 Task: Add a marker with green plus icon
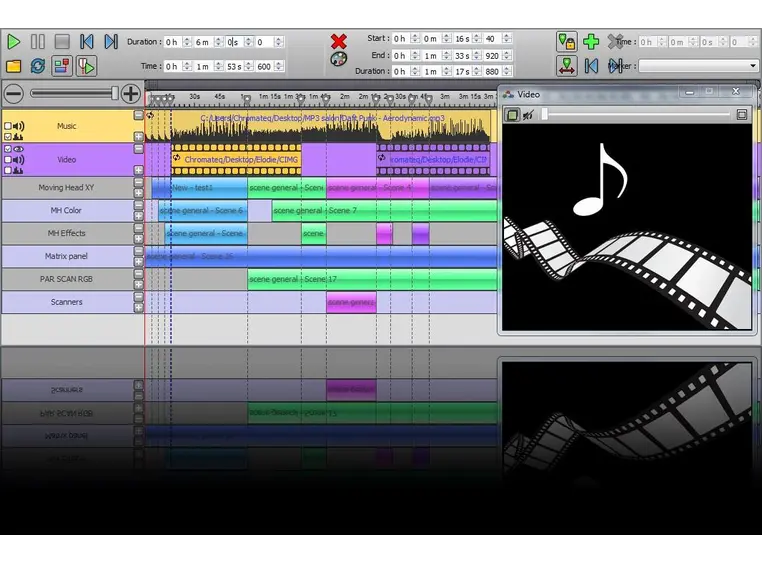coord(591,42)
